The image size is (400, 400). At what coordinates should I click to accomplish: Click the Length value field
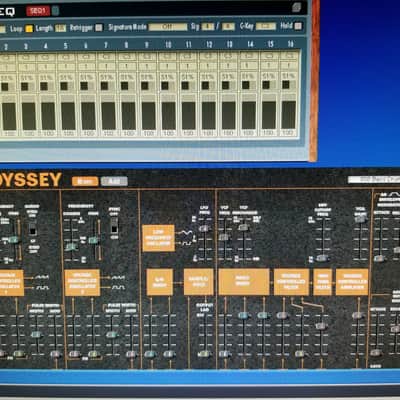pyautogui.click(x=60, y=28)
